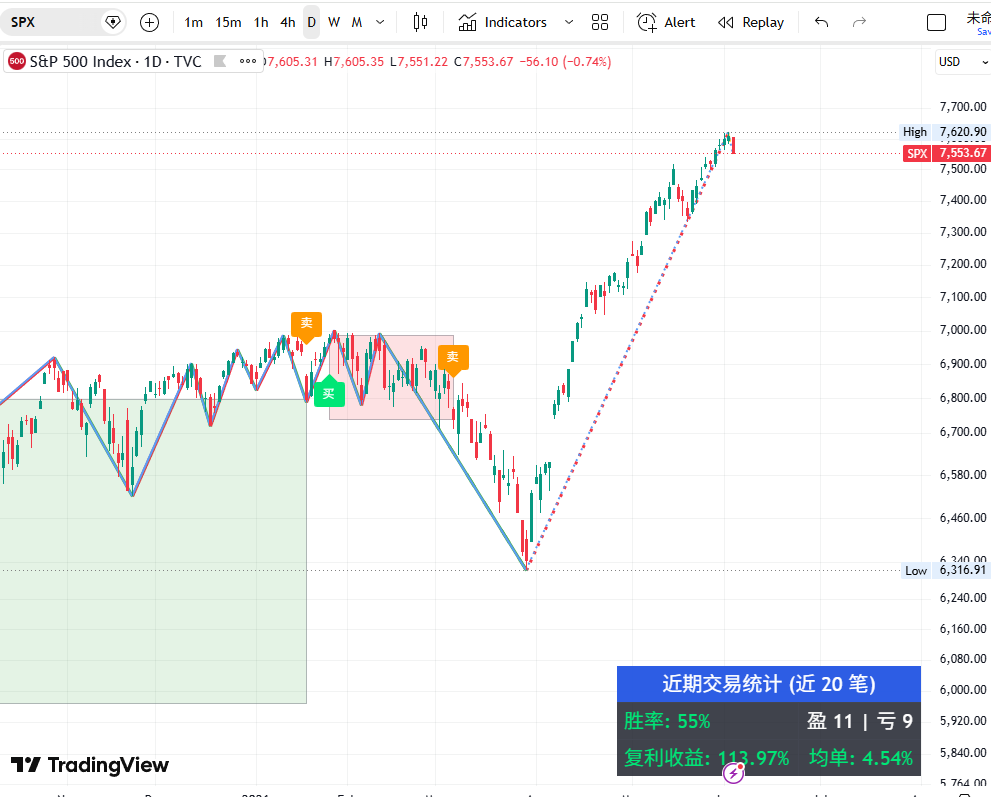
Task: Choose the W weekly timeframe
Action: tap(334, 22)
